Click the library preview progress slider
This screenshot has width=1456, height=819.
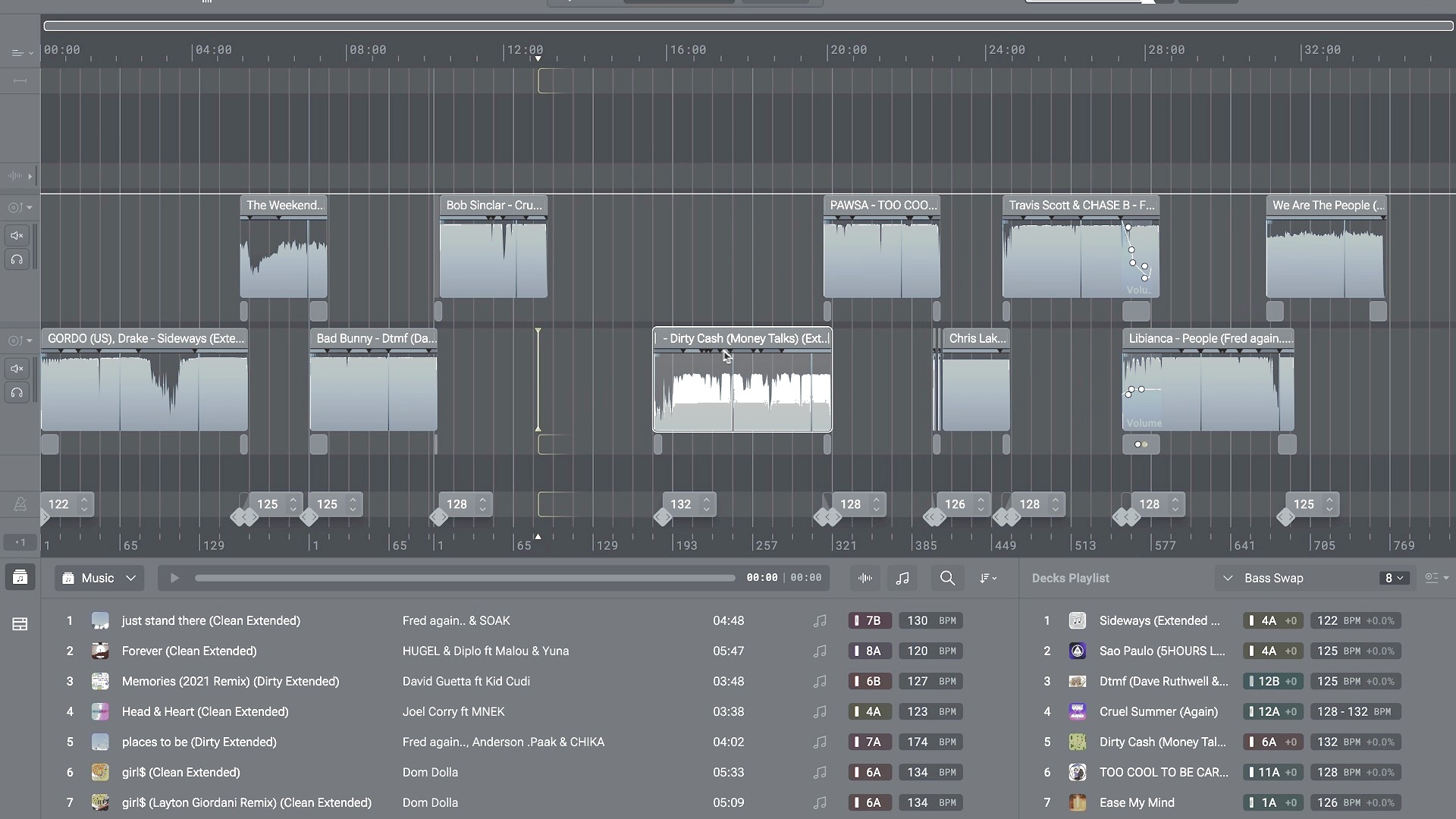point(464,578)
